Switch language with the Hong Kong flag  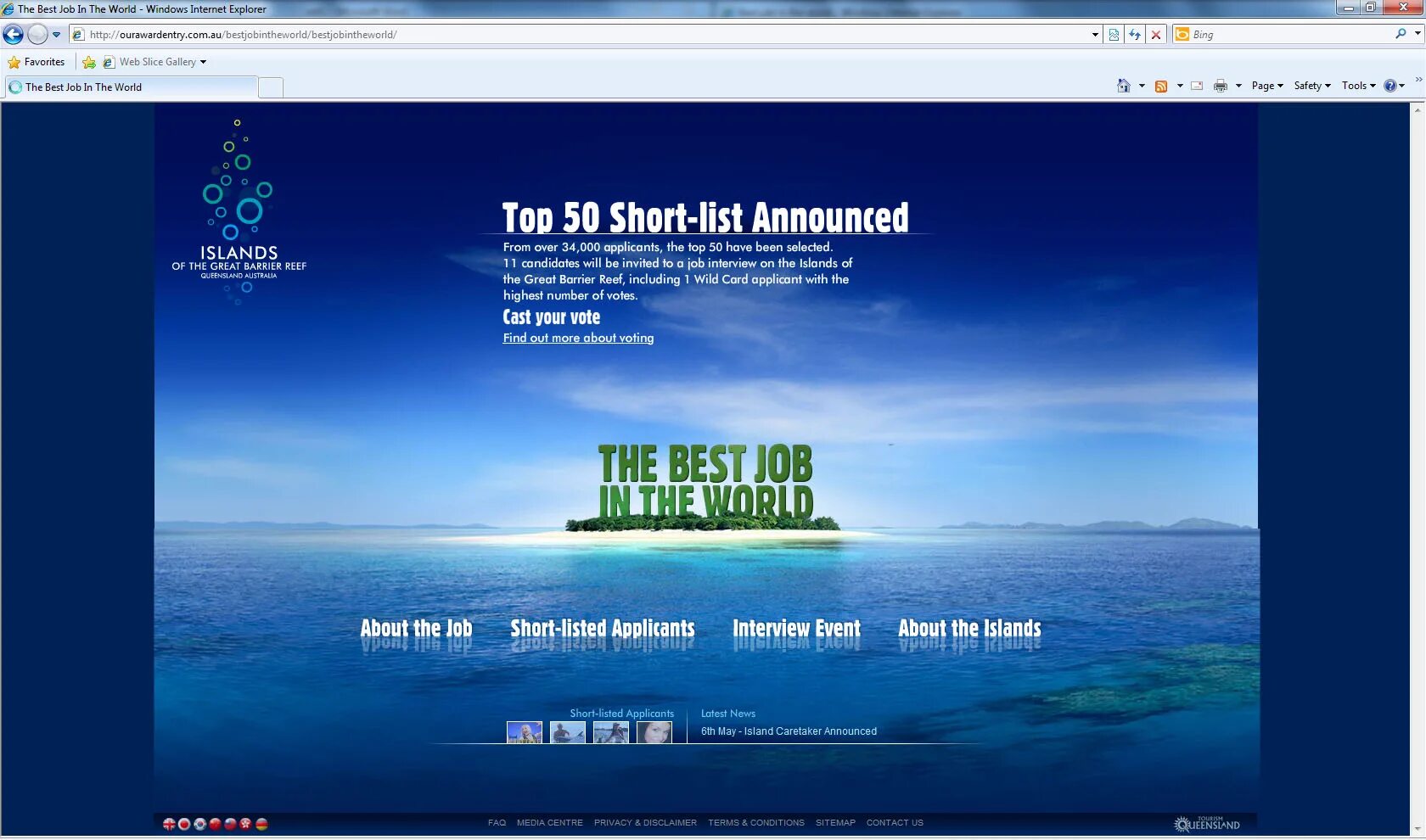(x=245, y=824)
